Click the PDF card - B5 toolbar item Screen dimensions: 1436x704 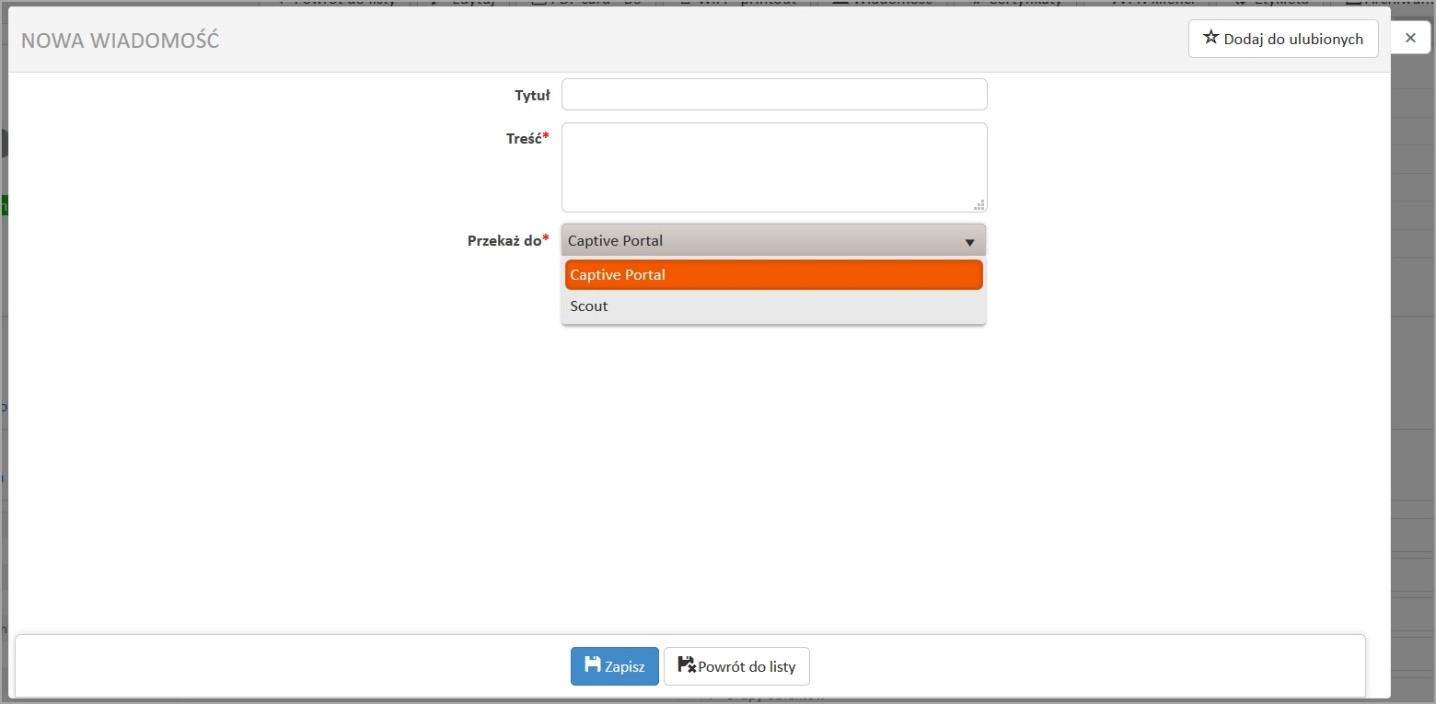pyautogui.click(x=590, y=3)
